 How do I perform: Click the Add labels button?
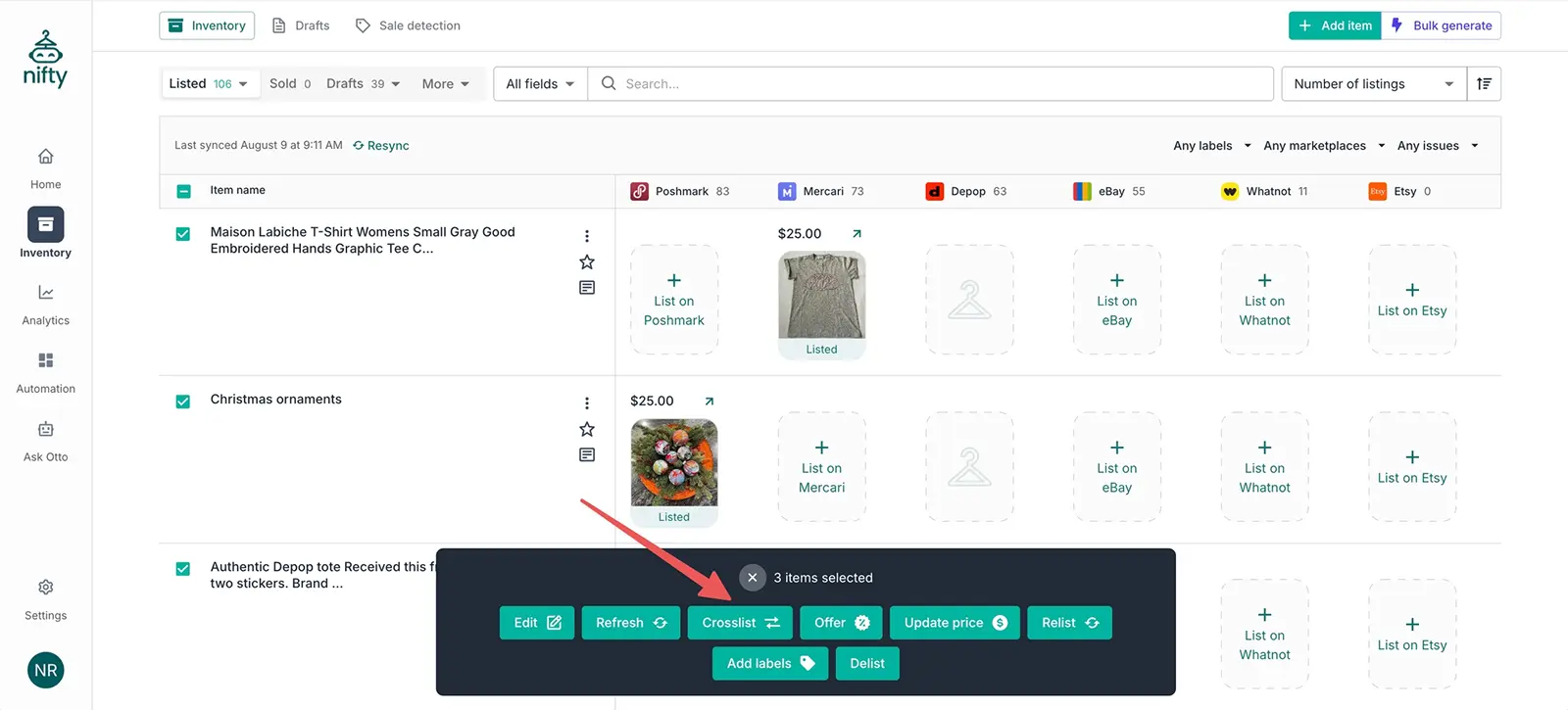(770, 664)
